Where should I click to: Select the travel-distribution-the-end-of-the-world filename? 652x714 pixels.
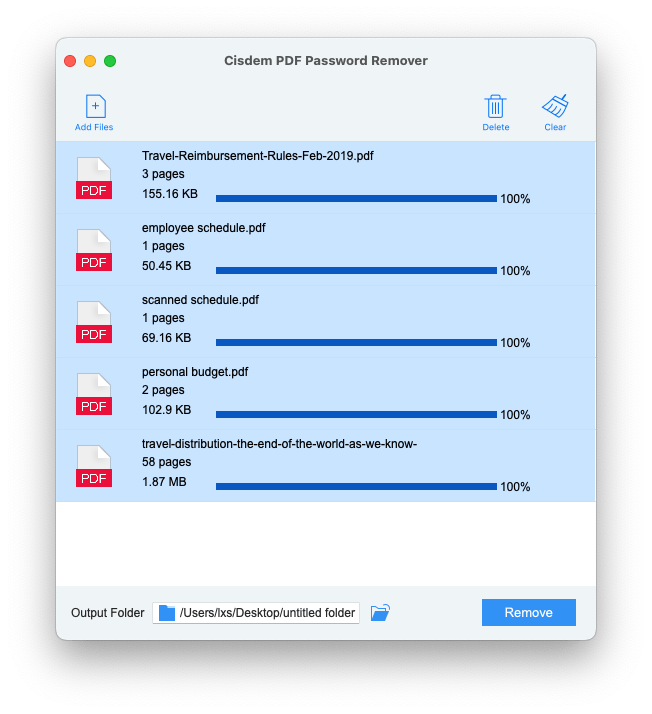(x=279, y=444)
